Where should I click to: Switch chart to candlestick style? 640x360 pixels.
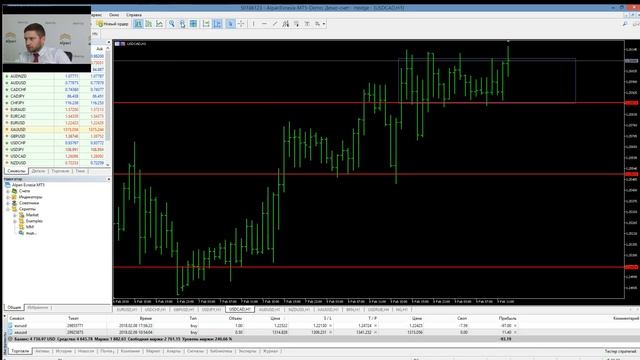[x=149, y=24]
